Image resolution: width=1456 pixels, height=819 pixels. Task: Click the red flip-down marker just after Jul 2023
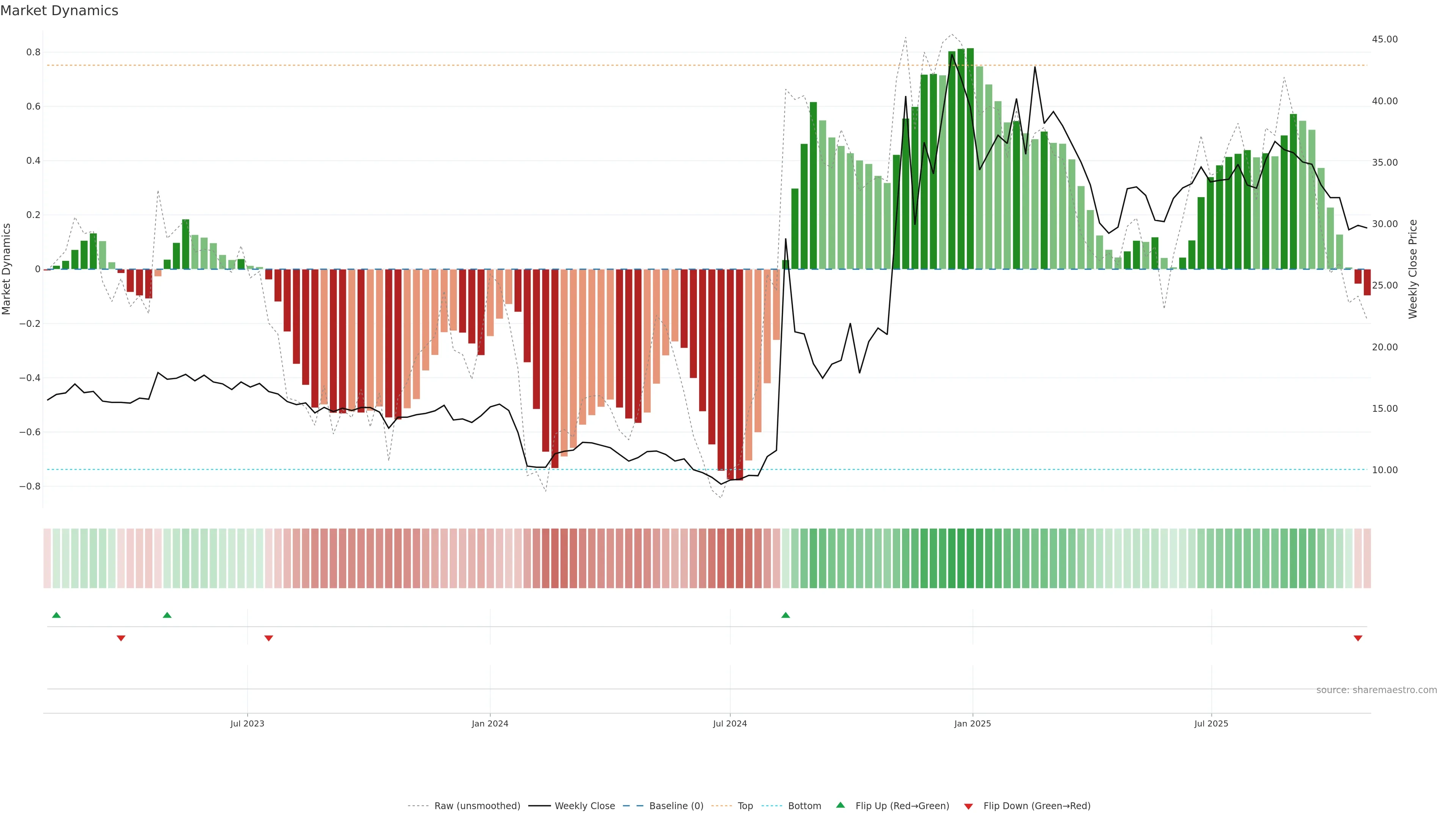[268, 638]
